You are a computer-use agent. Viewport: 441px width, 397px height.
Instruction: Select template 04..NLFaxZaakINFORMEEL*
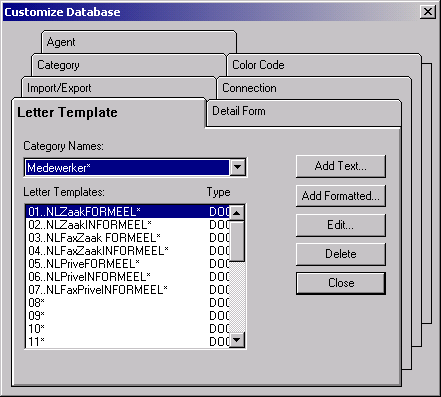(127, 251)
